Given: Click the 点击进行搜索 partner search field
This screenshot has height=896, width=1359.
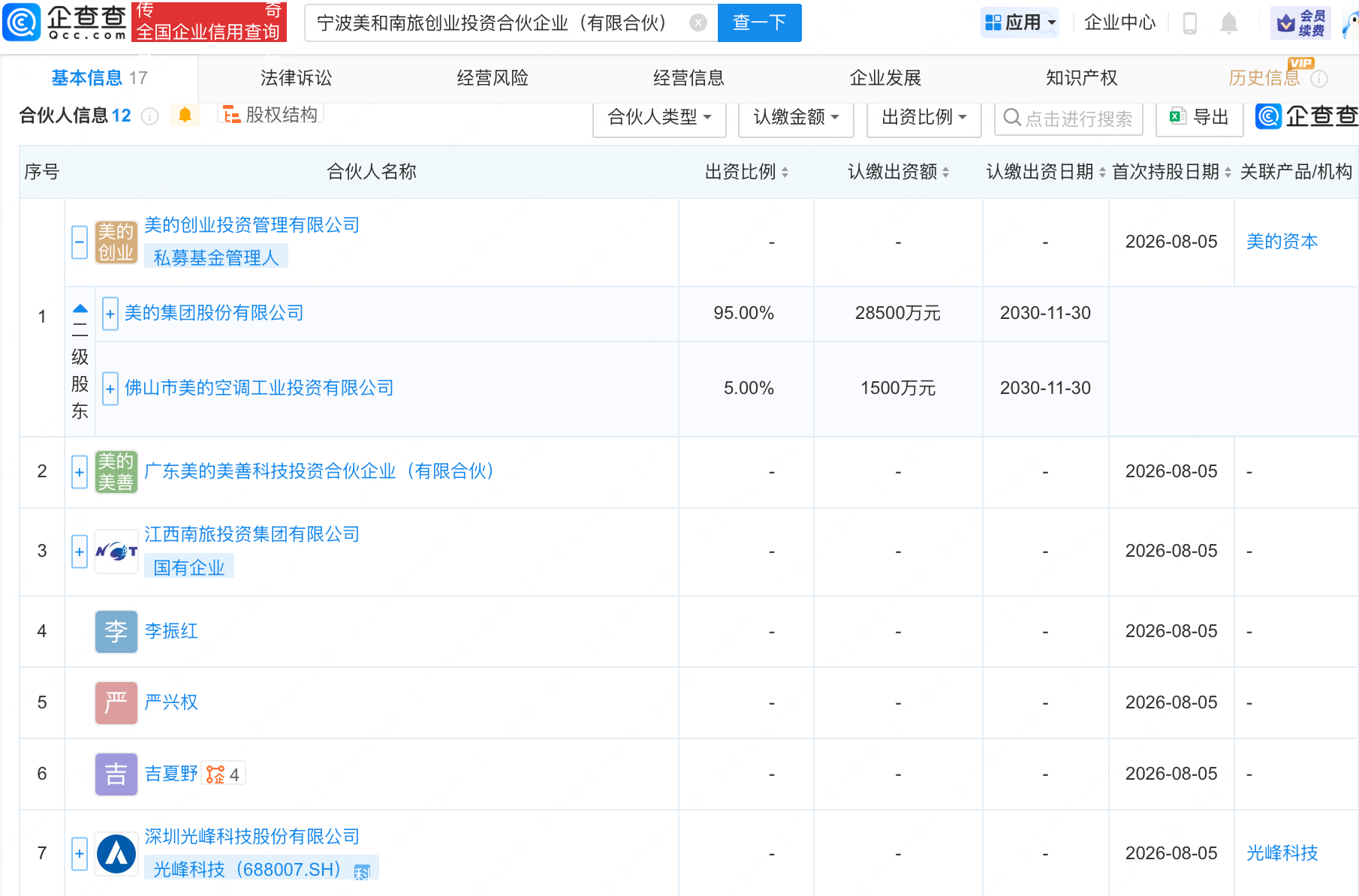Looking at the screenshot, I should coord(1068,118).
